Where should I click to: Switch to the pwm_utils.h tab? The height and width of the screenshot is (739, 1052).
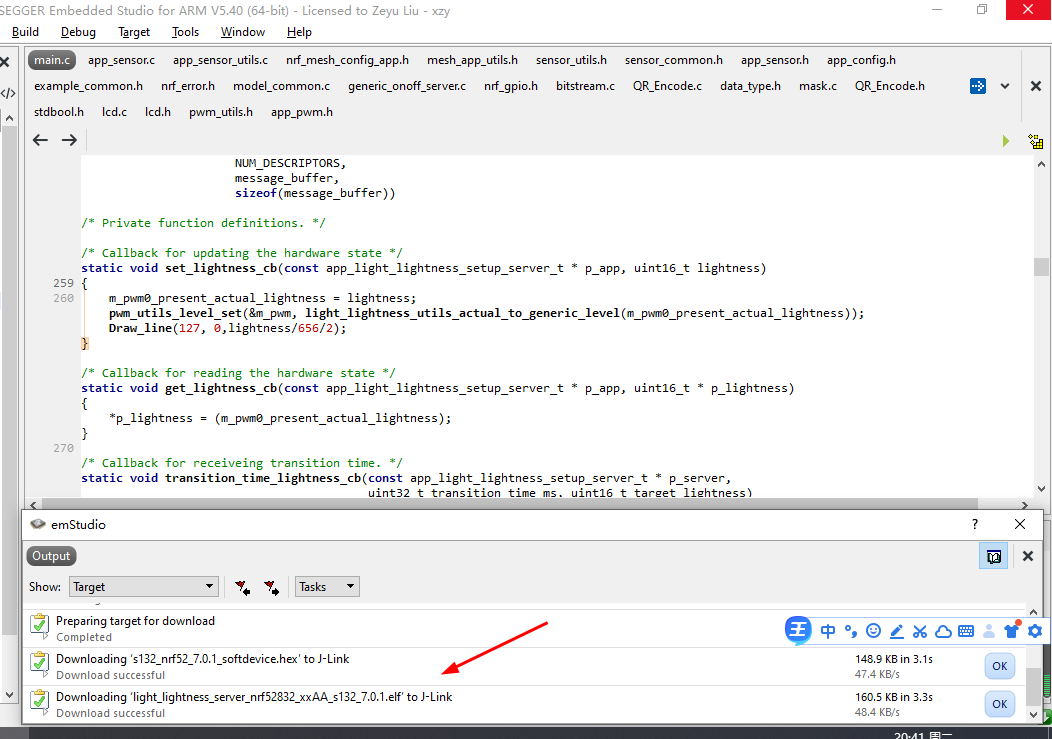point(221,113)
